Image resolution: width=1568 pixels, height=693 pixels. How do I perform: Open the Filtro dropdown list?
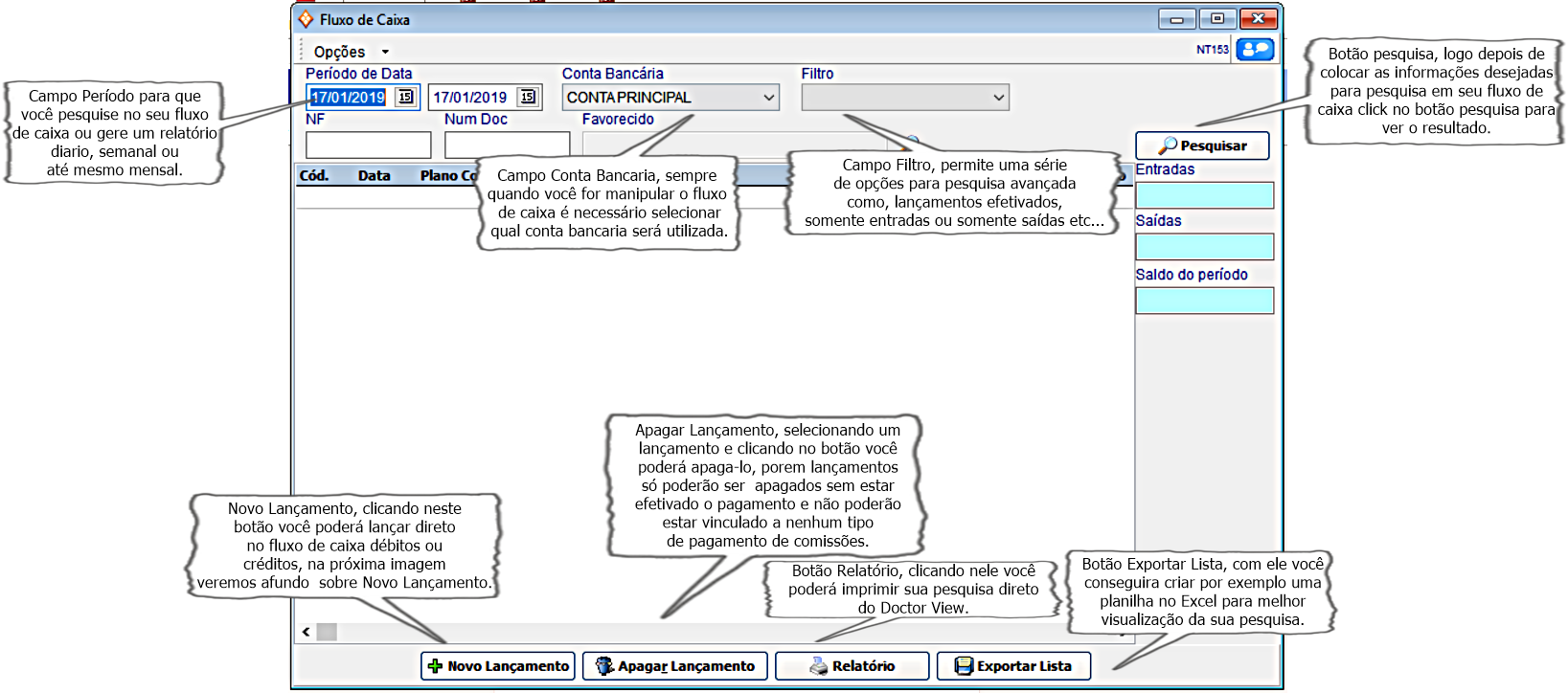click(x=998, y=98)
